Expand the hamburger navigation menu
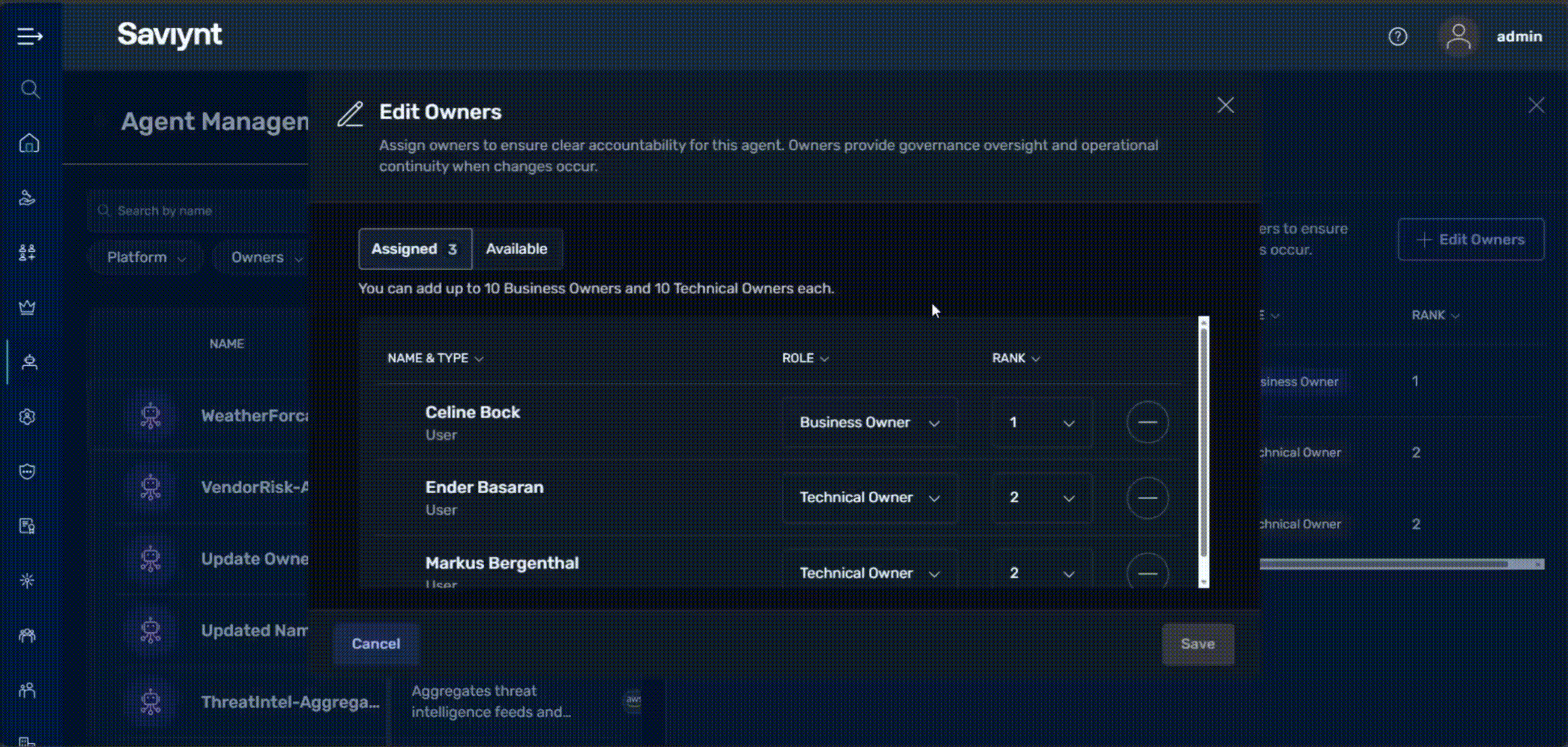This screenshot has height=747, width=1568. 30,36
